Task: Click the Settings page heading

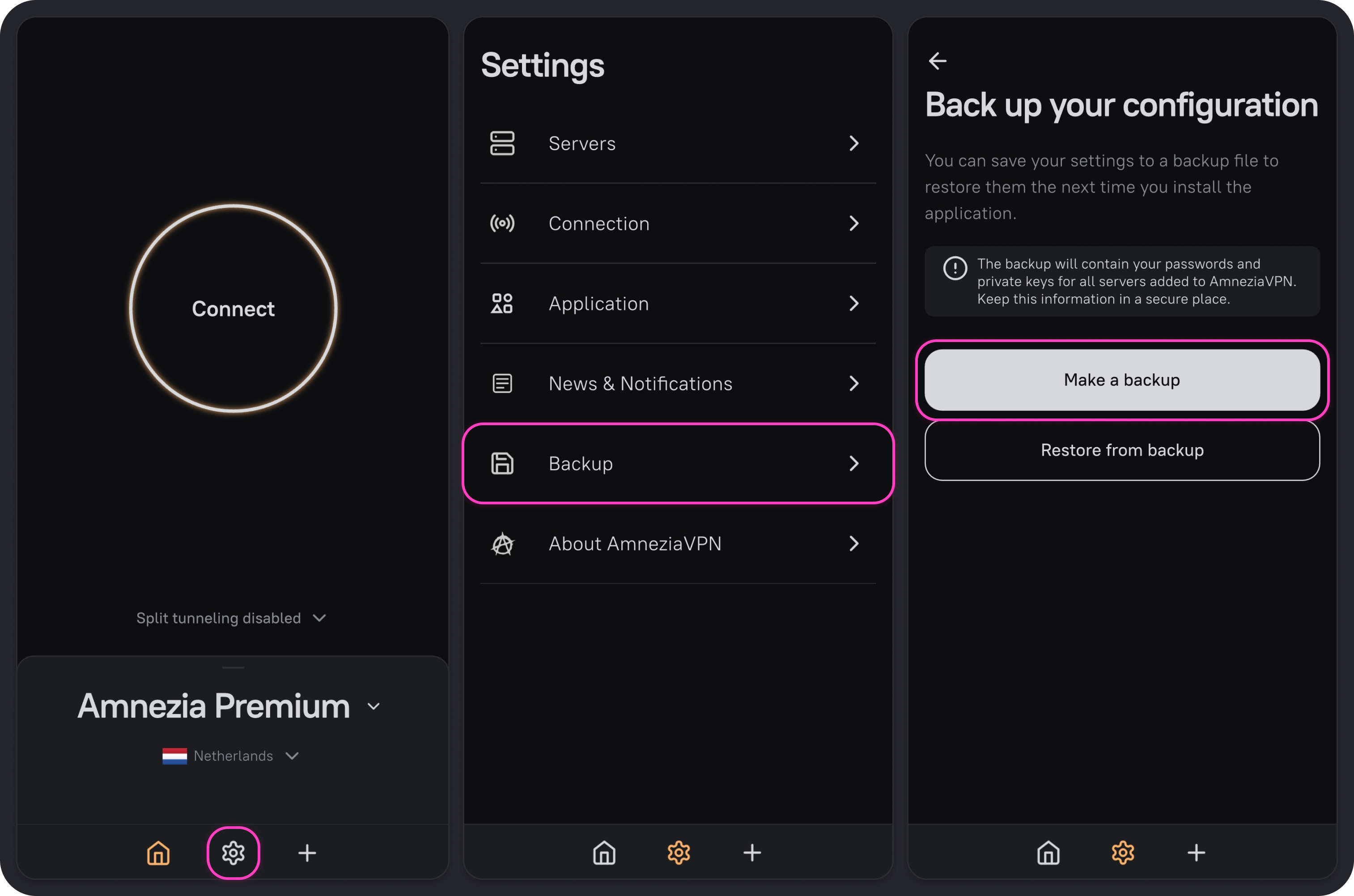Action: pyautogui.click(x=543, y=66)
